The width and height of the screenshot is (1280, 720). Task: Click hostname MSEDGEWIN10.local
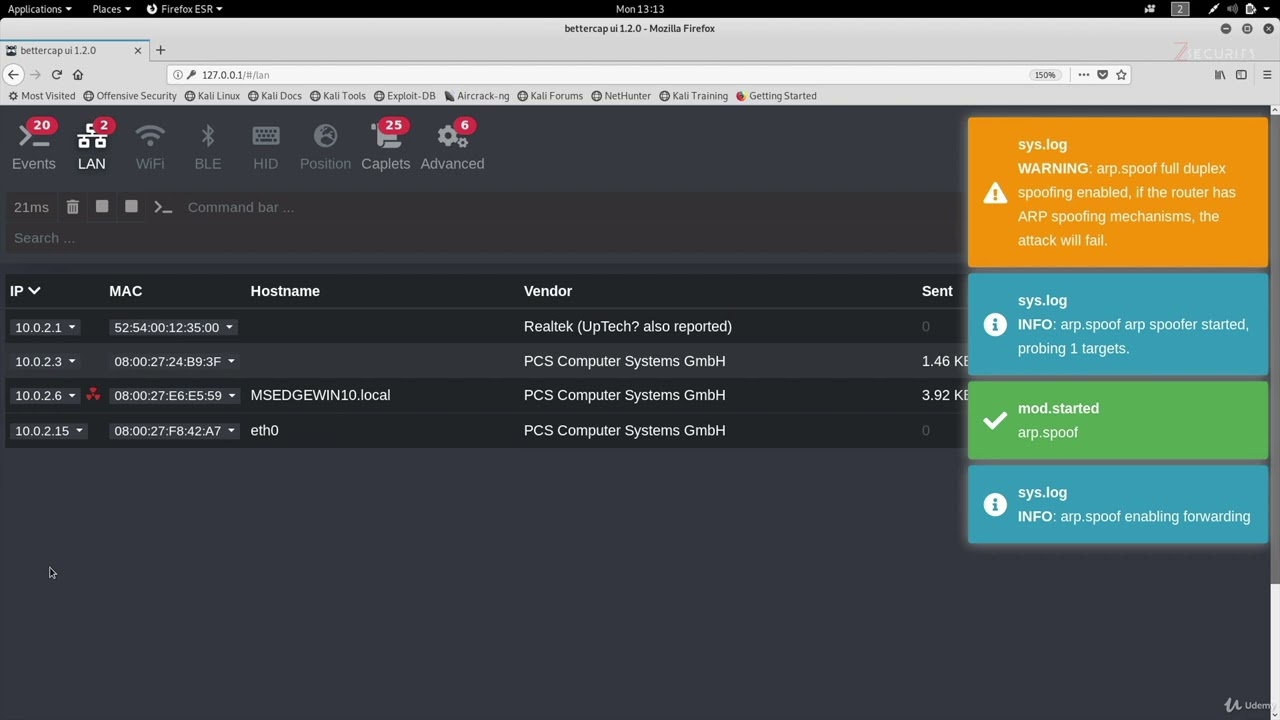320,395
